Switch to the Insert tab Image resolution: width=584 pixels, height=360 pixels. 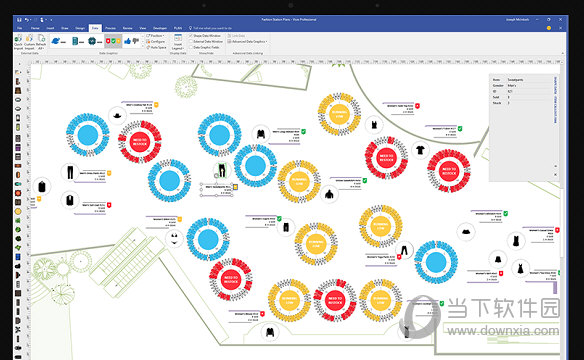(x=50, y=28)
